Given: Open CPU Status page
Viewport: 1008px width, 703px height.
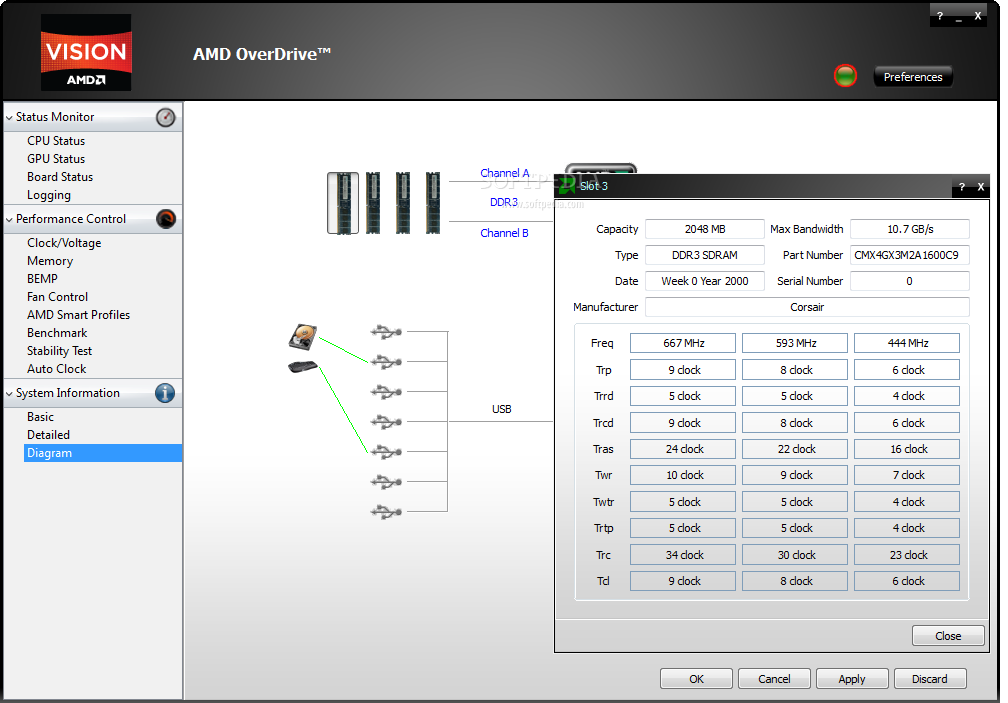Looking at the screenshot, I should (x=56, y=141).
